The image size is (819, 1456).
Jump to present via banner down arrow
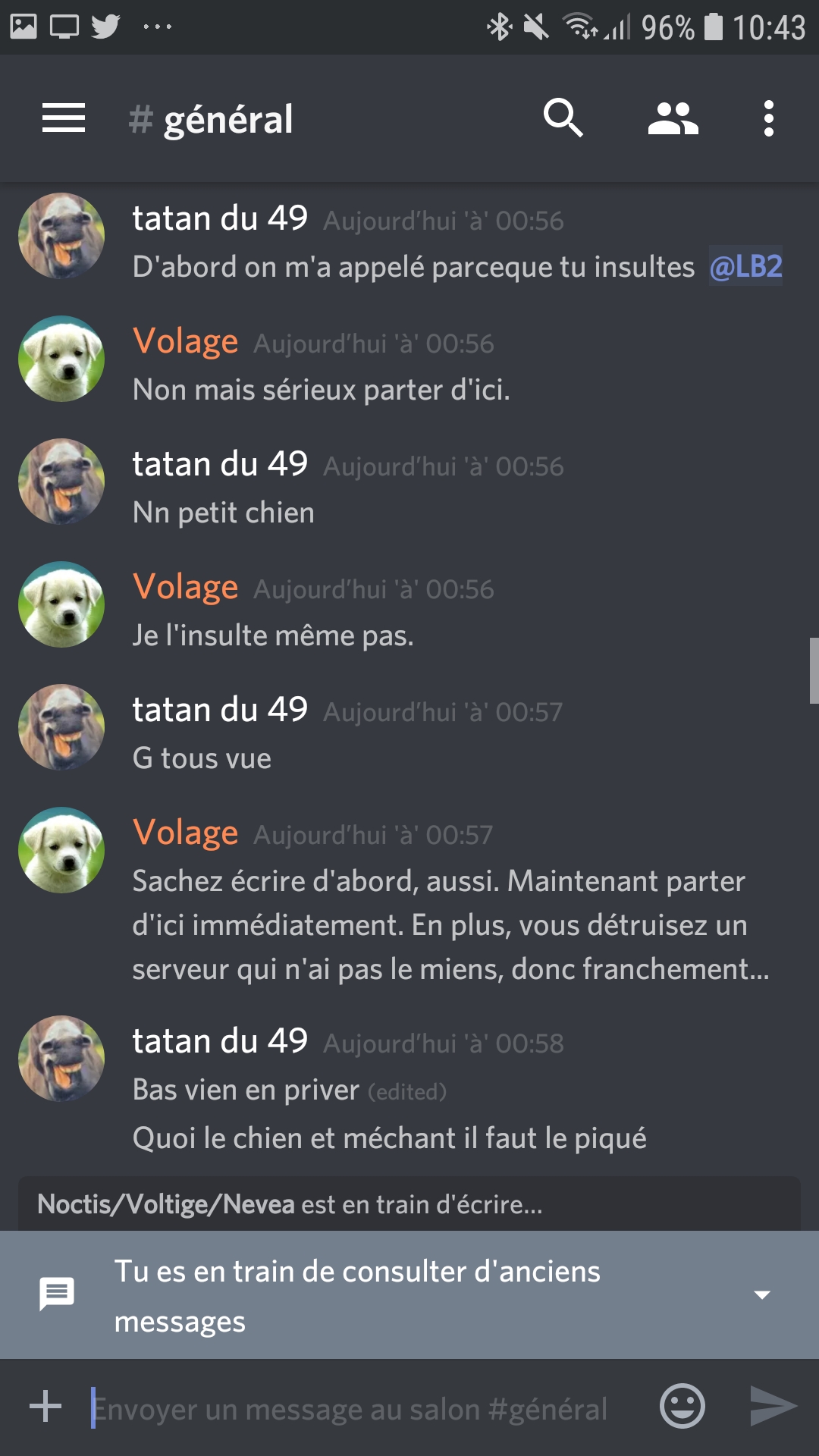[x=762, y=1294]
